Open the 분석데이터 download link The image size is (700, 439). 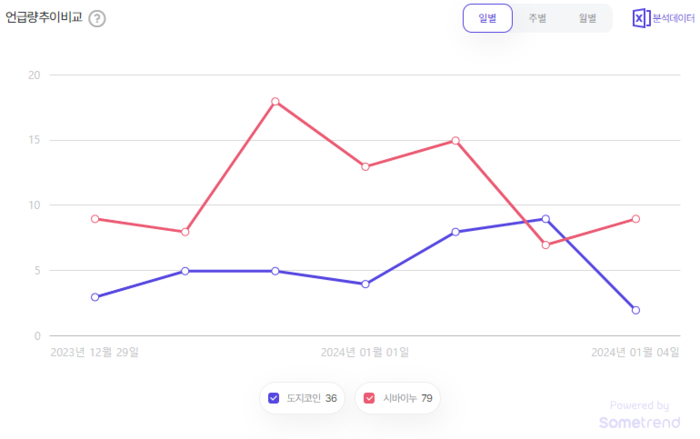(673, 18)
